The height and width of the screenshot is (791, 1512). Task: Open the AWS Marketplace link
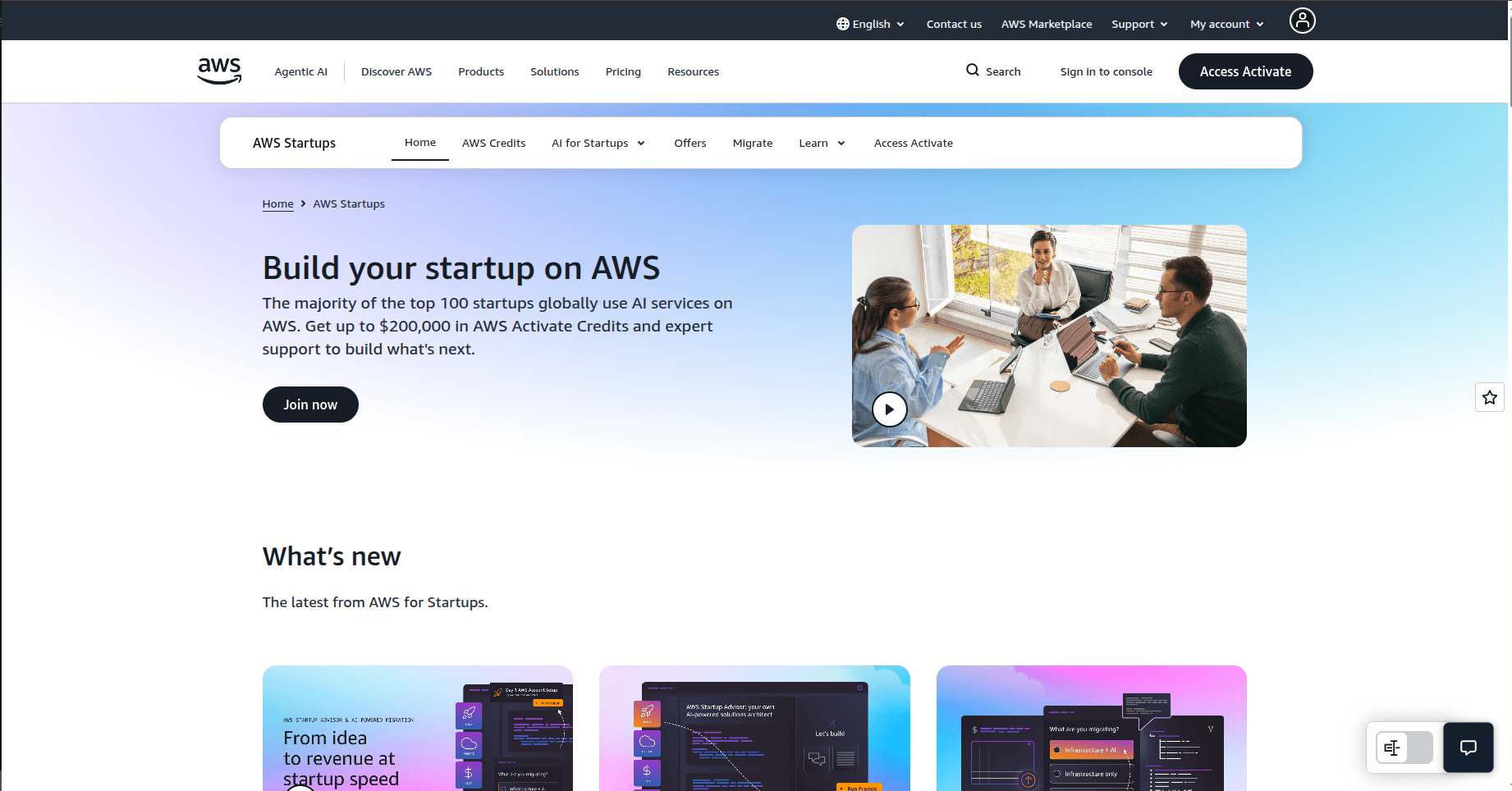1047,24
